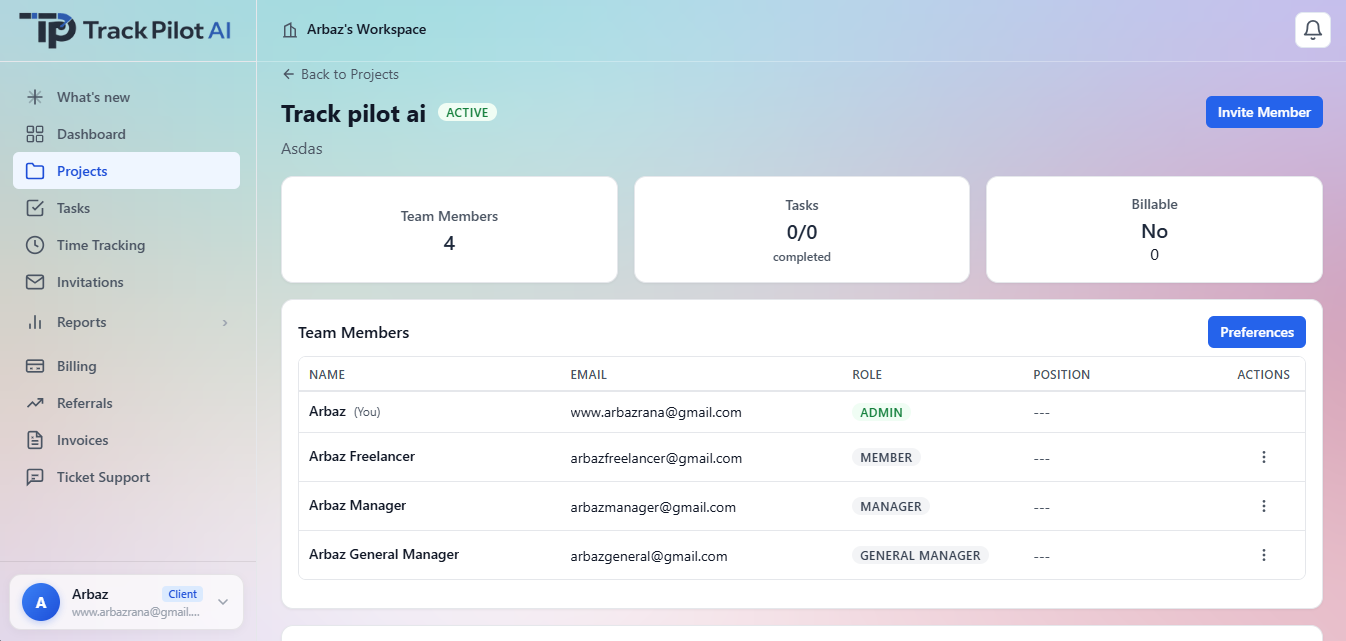Open actions menu for Arbaz Freelancer

click(1264, 457)
